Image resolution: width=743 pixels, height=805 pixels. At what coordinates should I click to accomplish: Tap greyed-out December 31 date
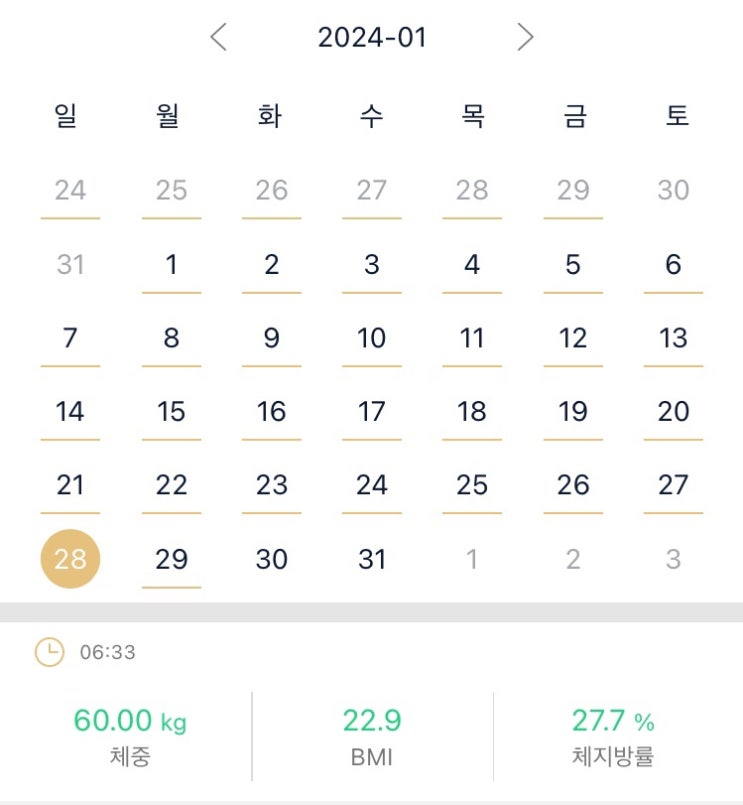(70, 264)
